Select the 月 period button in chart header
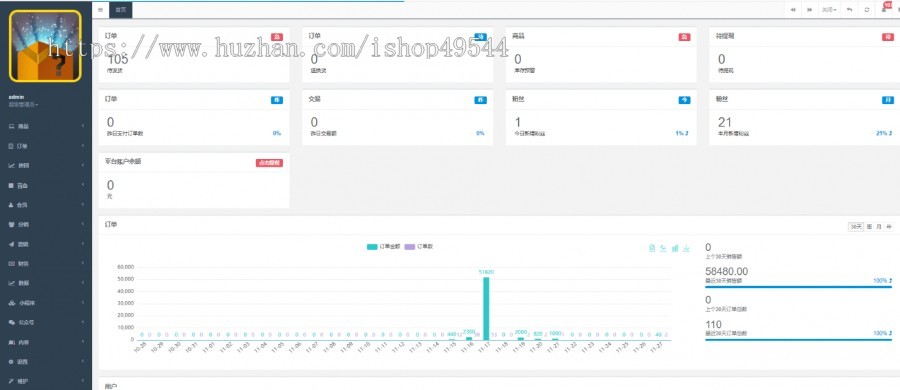900x390 pixels. [x=879, y=227]
